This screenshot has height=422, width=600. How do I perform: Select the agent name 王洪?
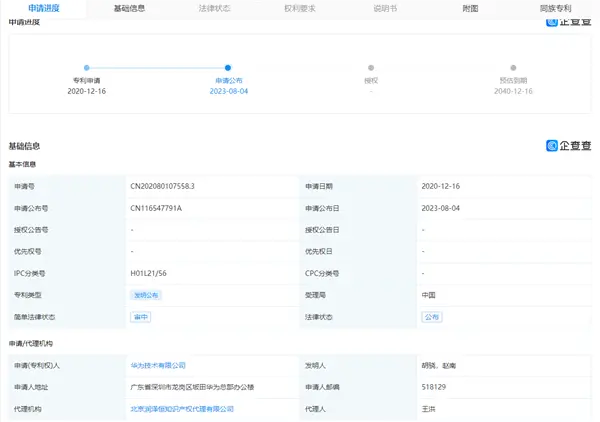point(428,409)
